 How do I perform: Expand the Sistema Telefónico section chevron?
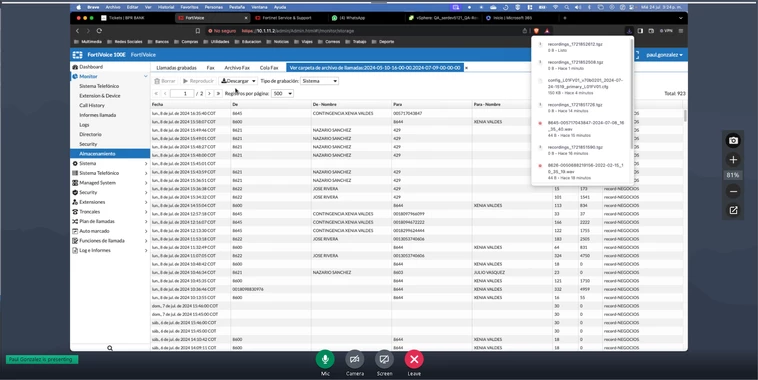(146, 173)
